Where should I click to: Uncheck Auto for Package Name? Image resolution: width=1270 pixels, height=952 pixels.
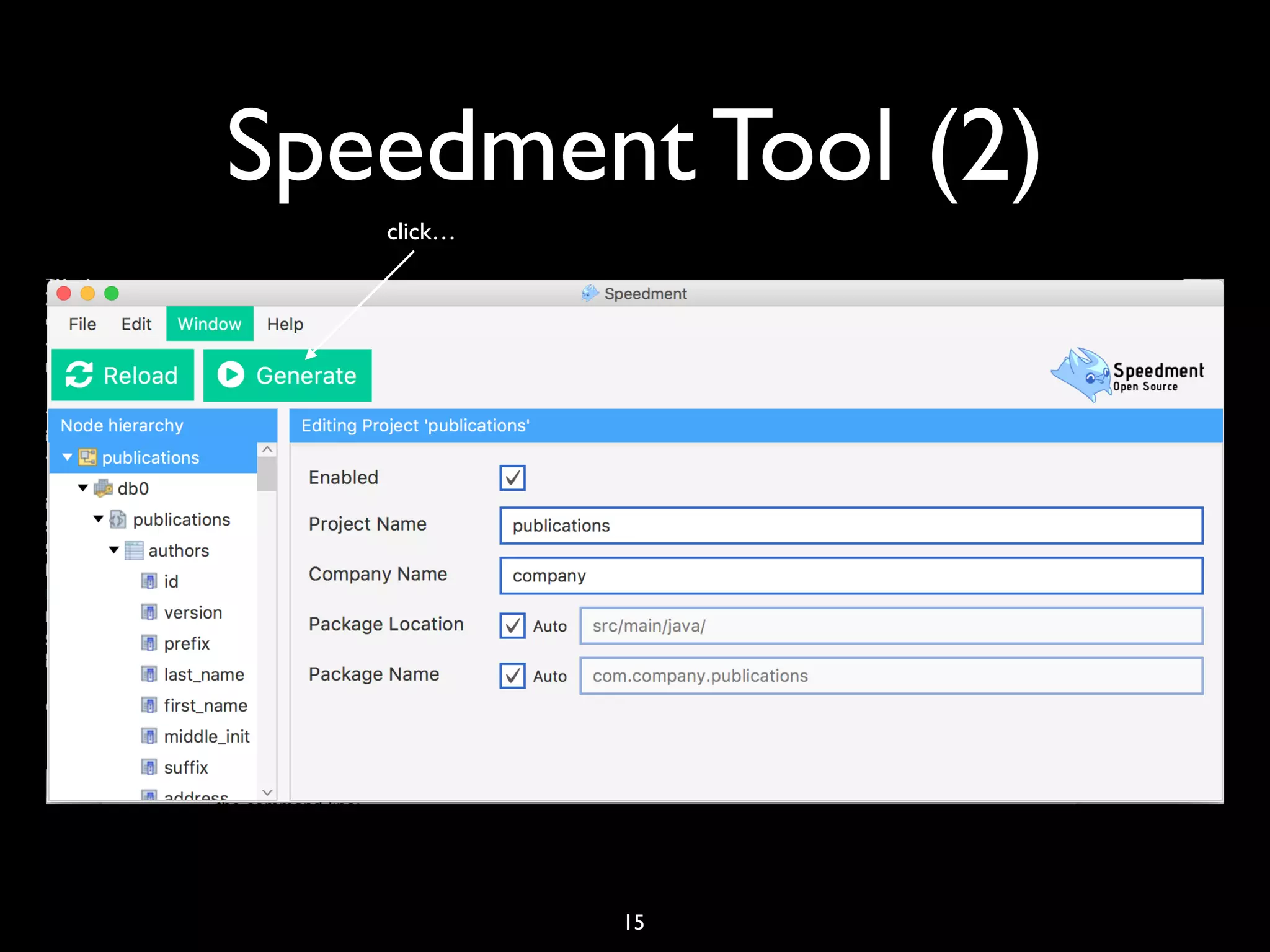click(x=512, y=676)
